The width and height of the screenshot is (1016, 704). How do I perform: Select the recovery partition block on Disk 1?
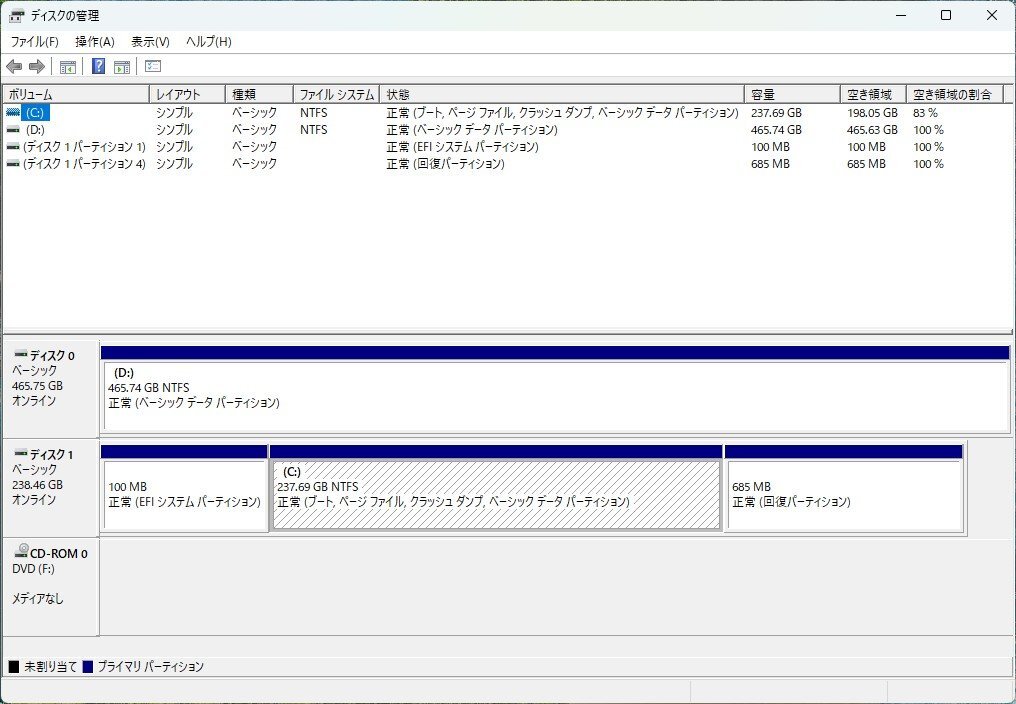coord(844,488)
